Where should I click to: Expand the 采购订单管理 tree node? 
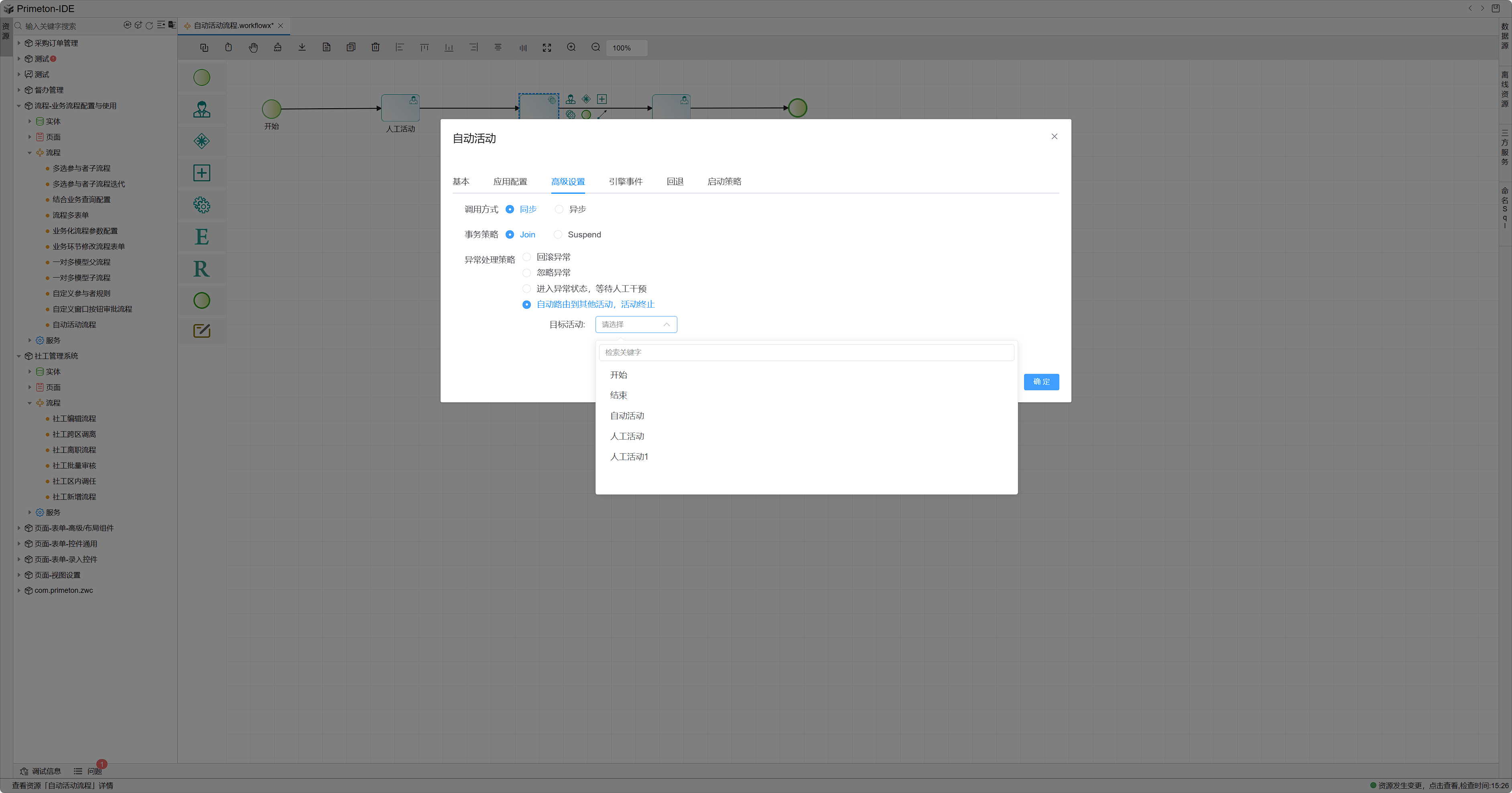pos(19,43)
